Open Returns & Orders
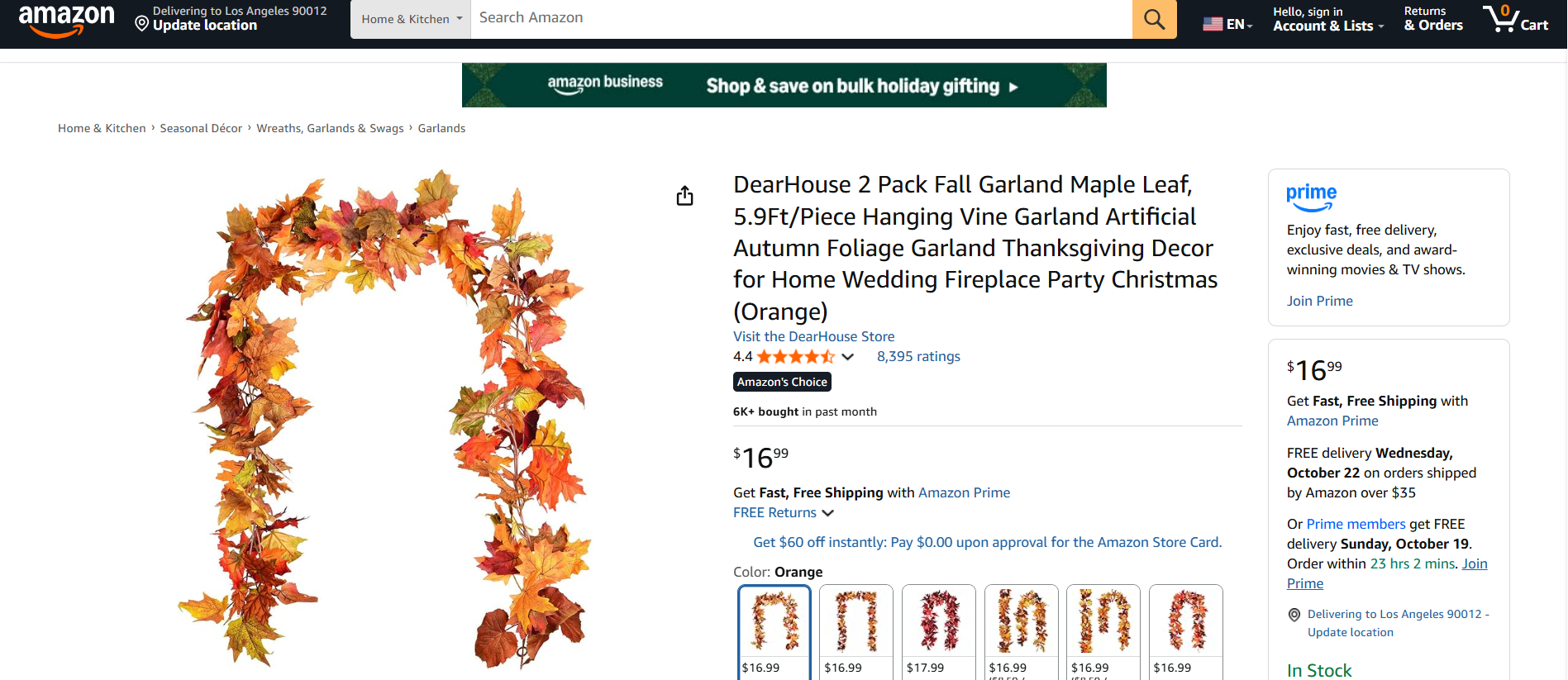This screenshot has width=1568, height=680. click(x=1432, y=19)
